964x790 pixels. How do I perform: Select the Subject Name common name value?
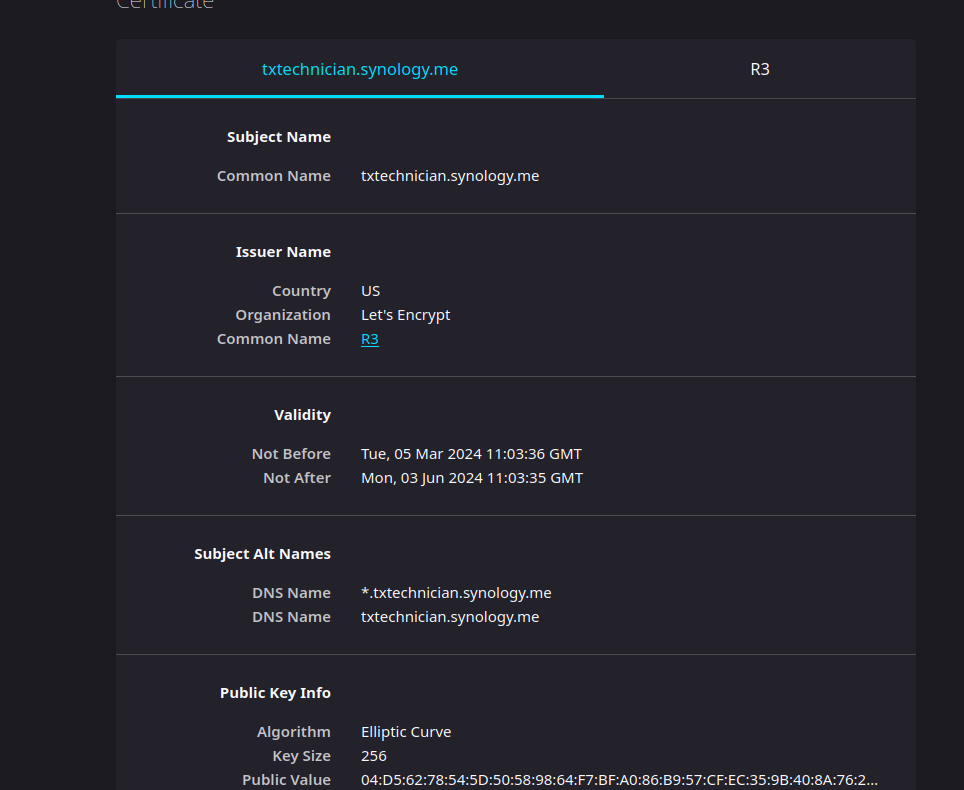449,176
